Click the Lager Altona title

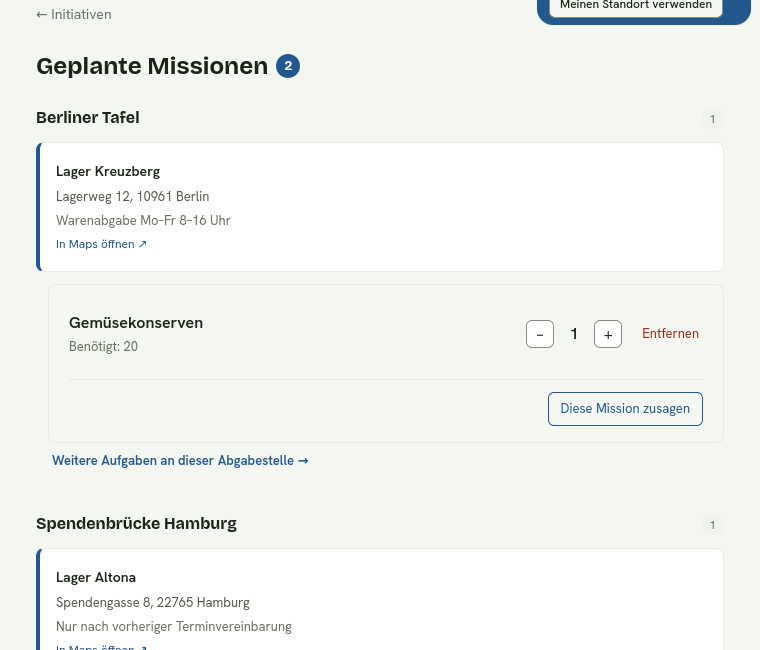(x=96, y=578)
